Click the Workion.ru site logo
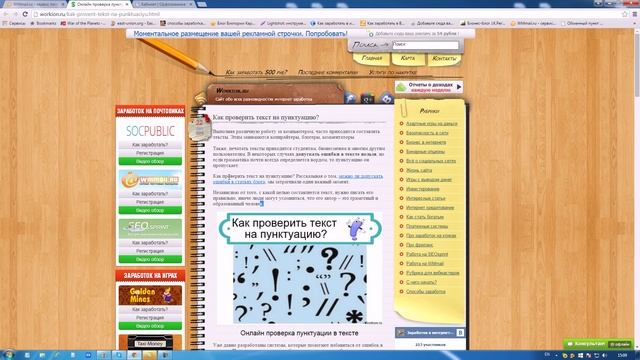This screenshot has height=360, width=640. 233,91
